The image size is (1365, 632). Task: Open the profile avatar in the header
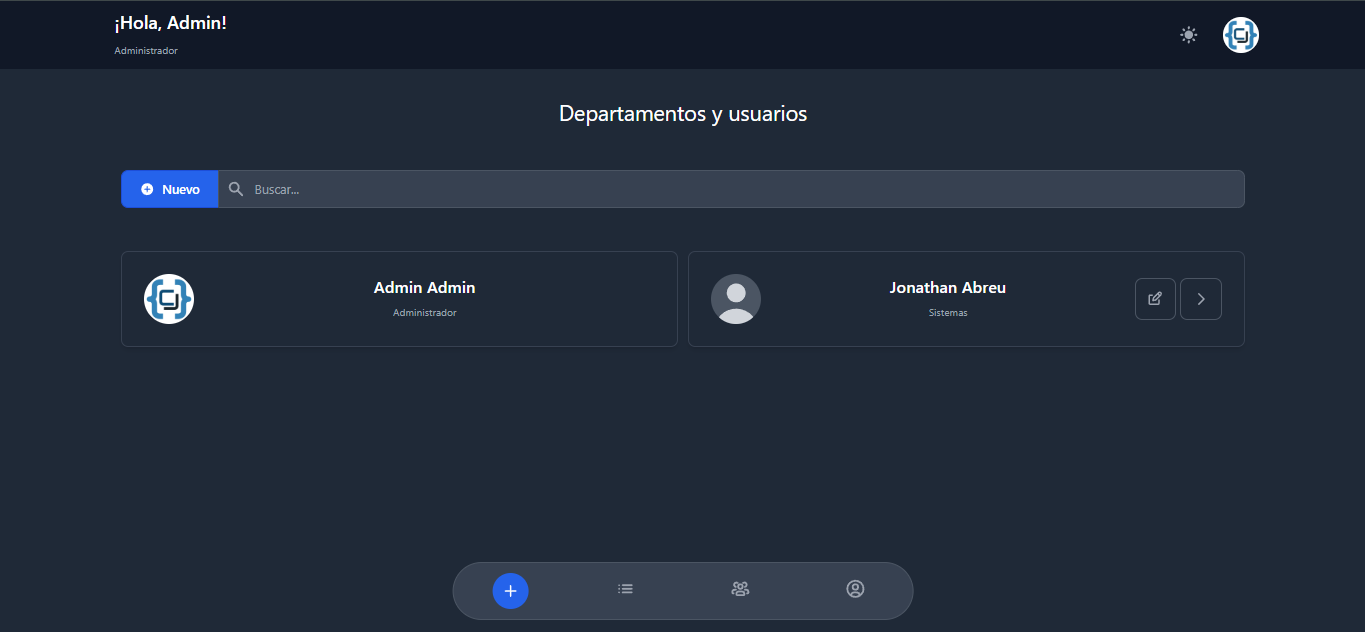pos(1240,35)
